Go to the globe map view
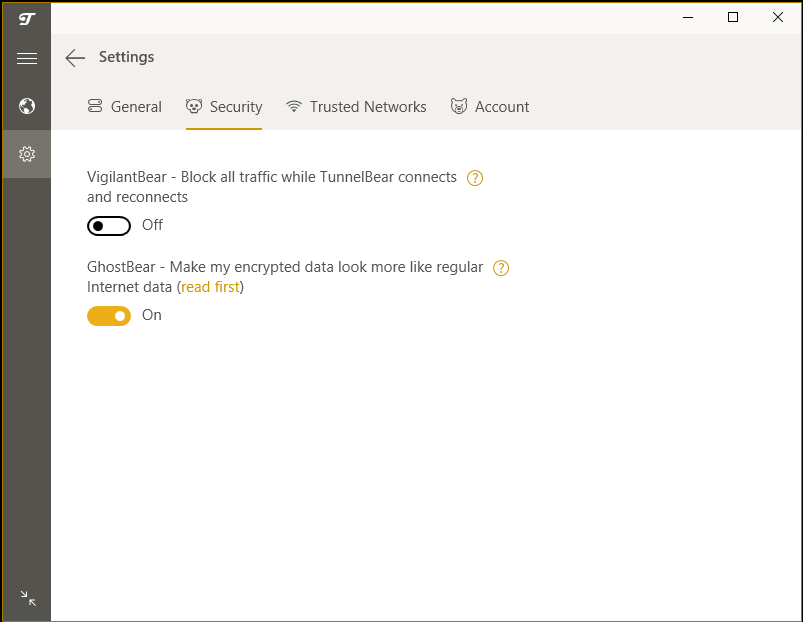The height and width of the screenshot is (622, 803). [27, 106]
